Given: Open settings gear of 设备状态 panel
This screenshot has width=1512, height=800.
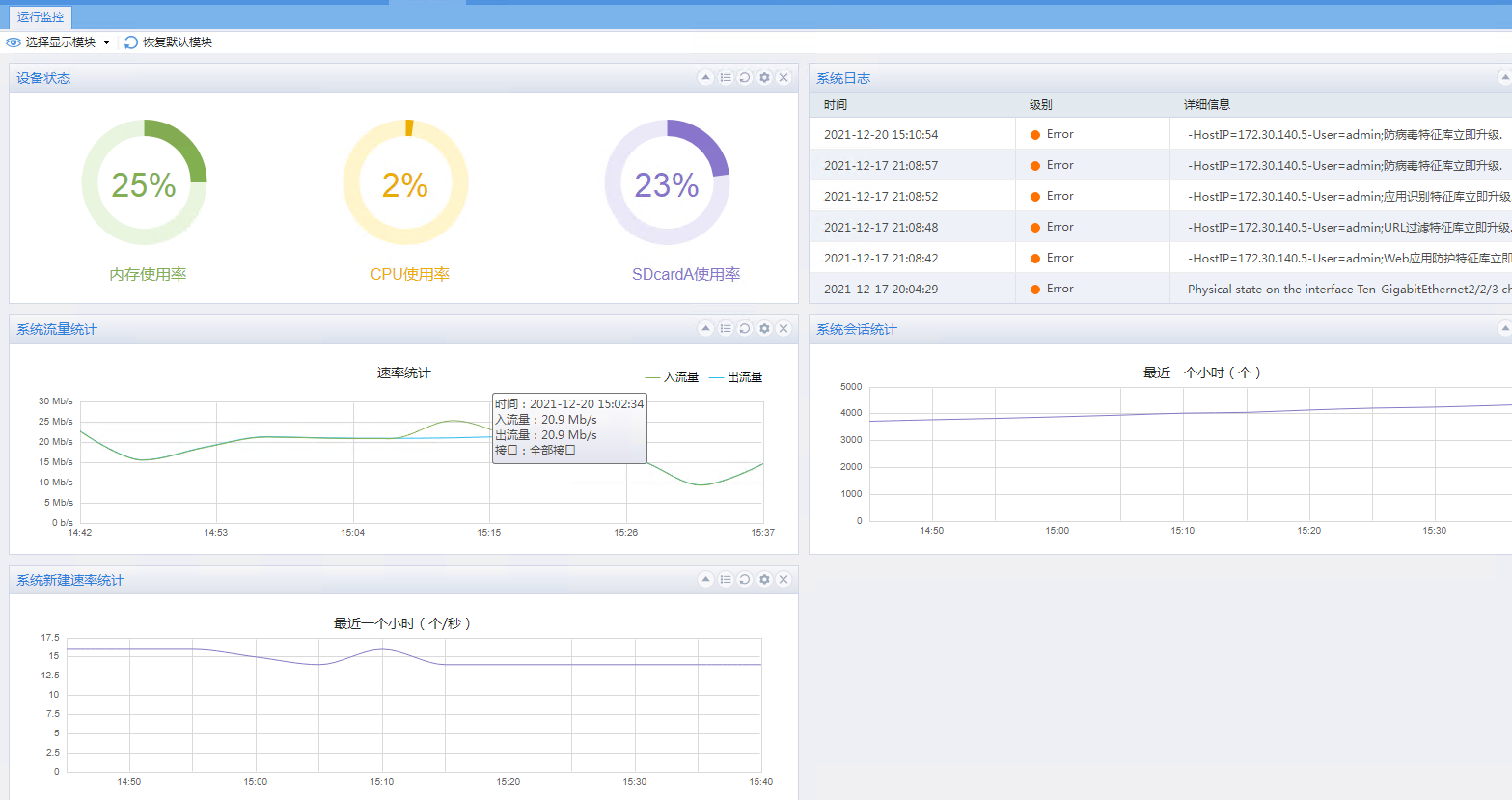Looking at the screenshot, I should click(764, 78).
